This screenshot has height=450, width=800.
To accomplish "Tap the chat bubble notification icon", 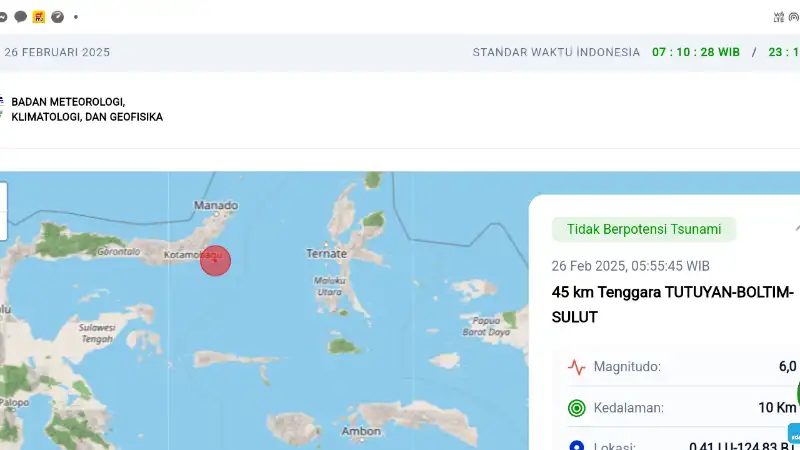I will click(x=20, y=17).
